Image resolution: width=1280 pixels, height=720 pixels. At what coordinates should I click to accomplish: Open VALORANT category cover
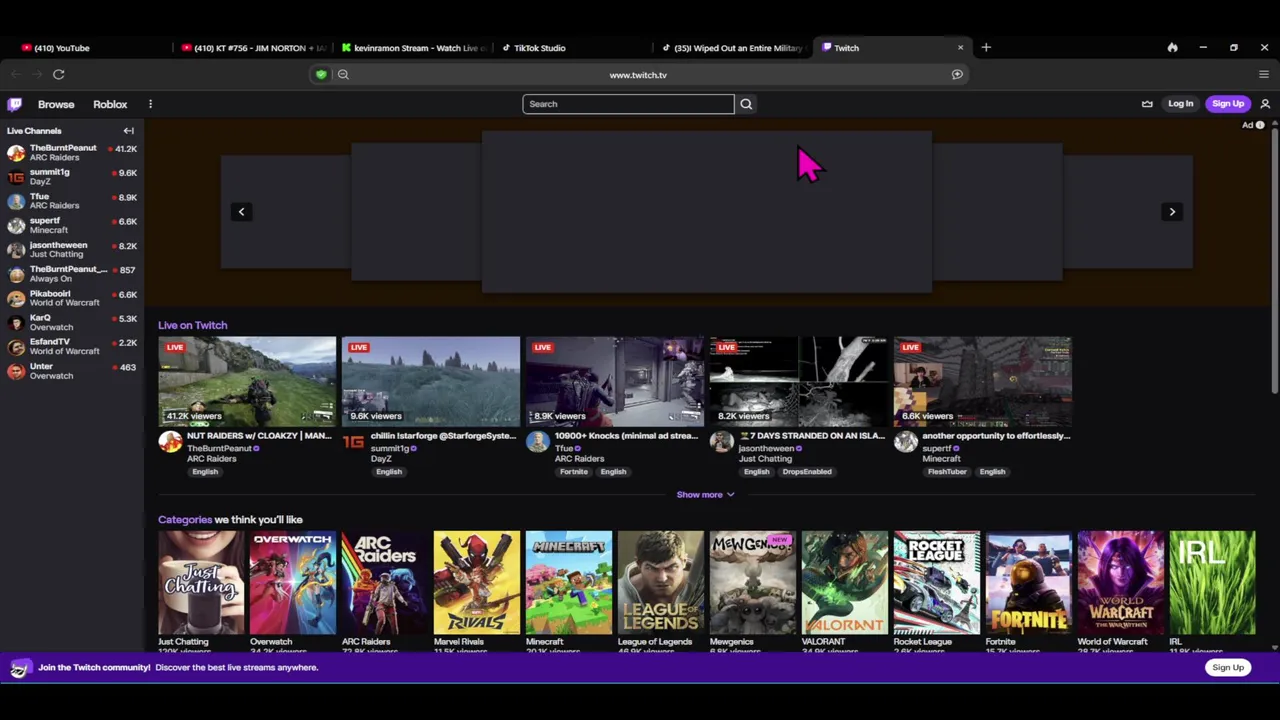(845, 582)
